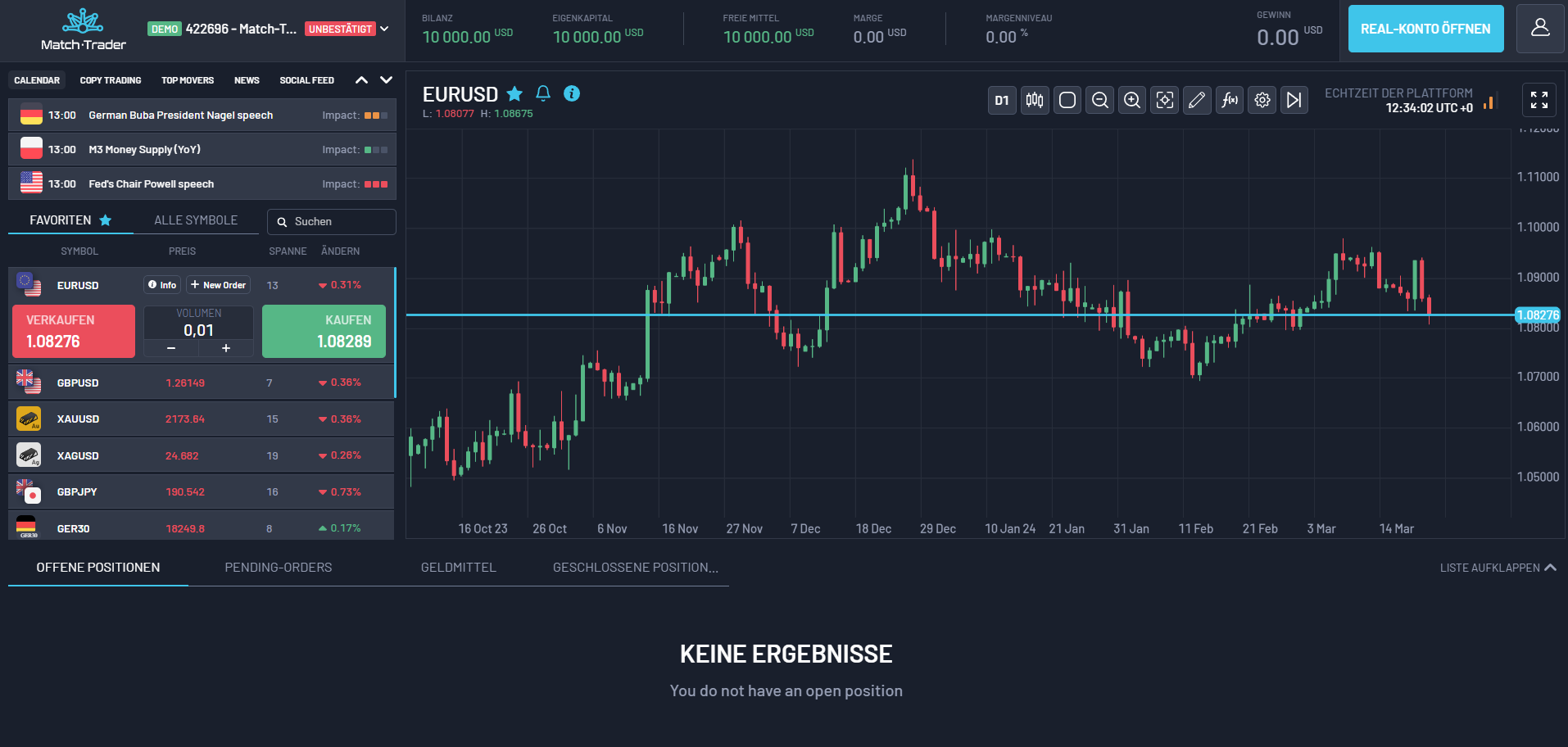Open the Copy Trading tab
This screenshot has height=747, width=1568.
[x=111, y=80]
